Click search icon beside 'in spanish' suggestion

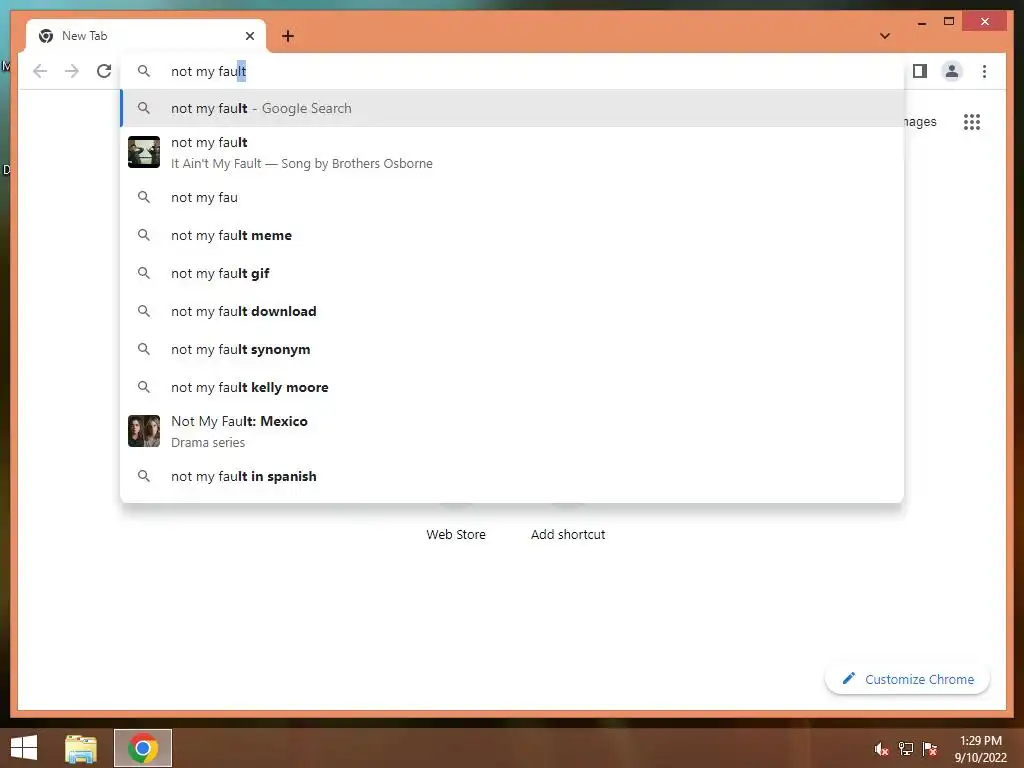coord(144,476)
